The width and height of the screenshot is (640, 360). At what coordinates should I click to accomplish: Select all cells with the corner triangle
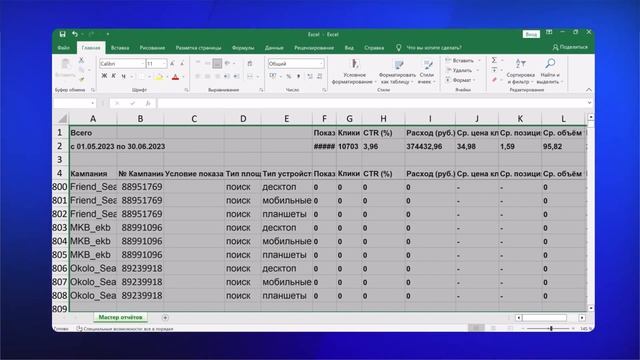pyautogui.click(x=62, y=119)
